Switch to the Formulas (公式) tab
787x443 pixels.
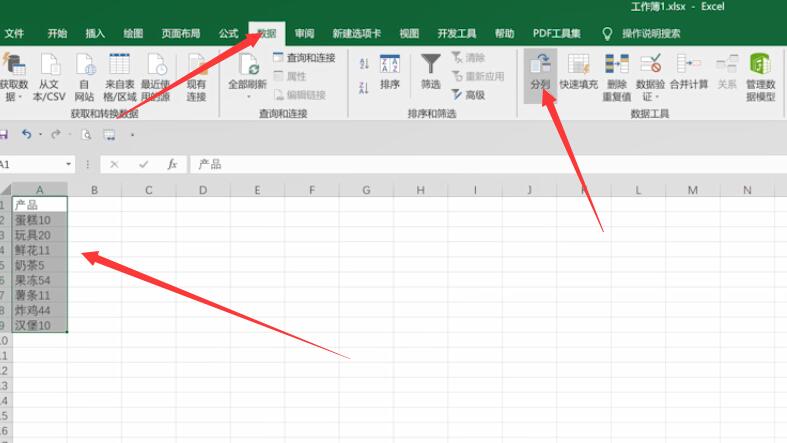(x=228, y=34)
